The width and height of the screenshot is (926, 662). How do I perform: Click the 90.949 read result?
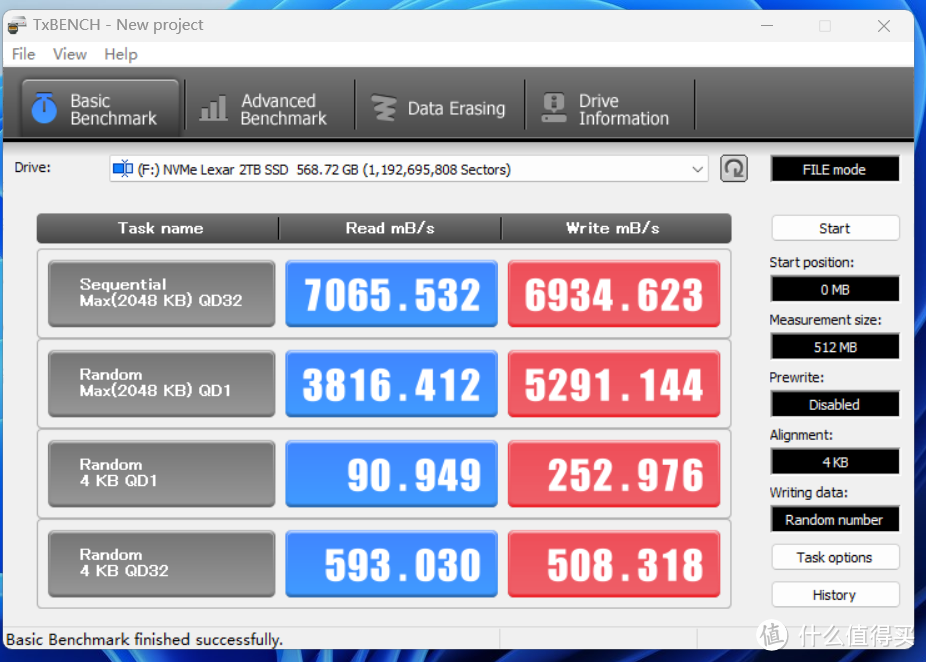pos(392,474)
